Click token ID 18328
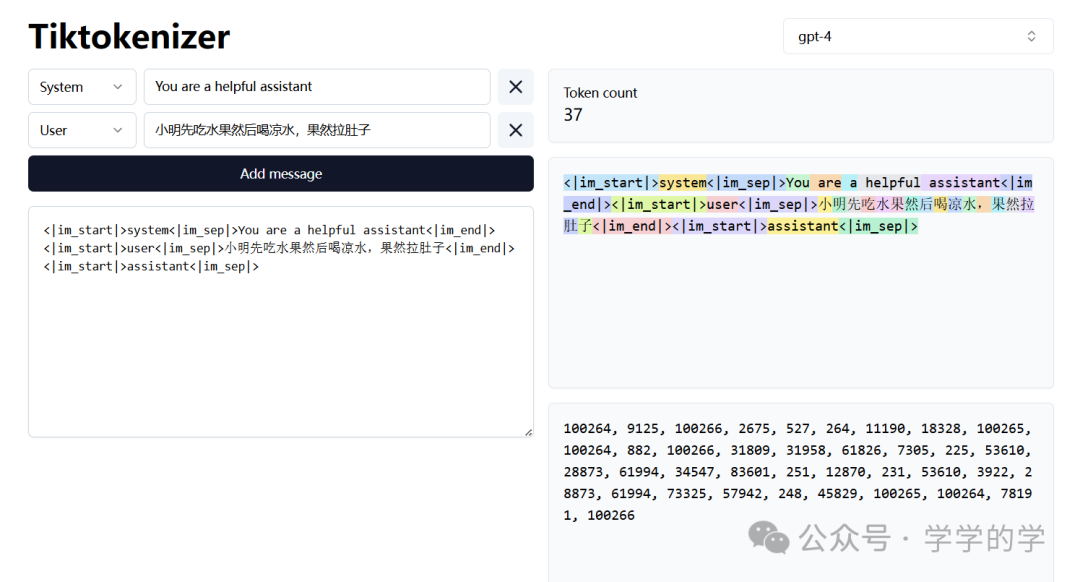Image resolution: width=1080 pixels, height=582 pixels. [x=941, y=428]
